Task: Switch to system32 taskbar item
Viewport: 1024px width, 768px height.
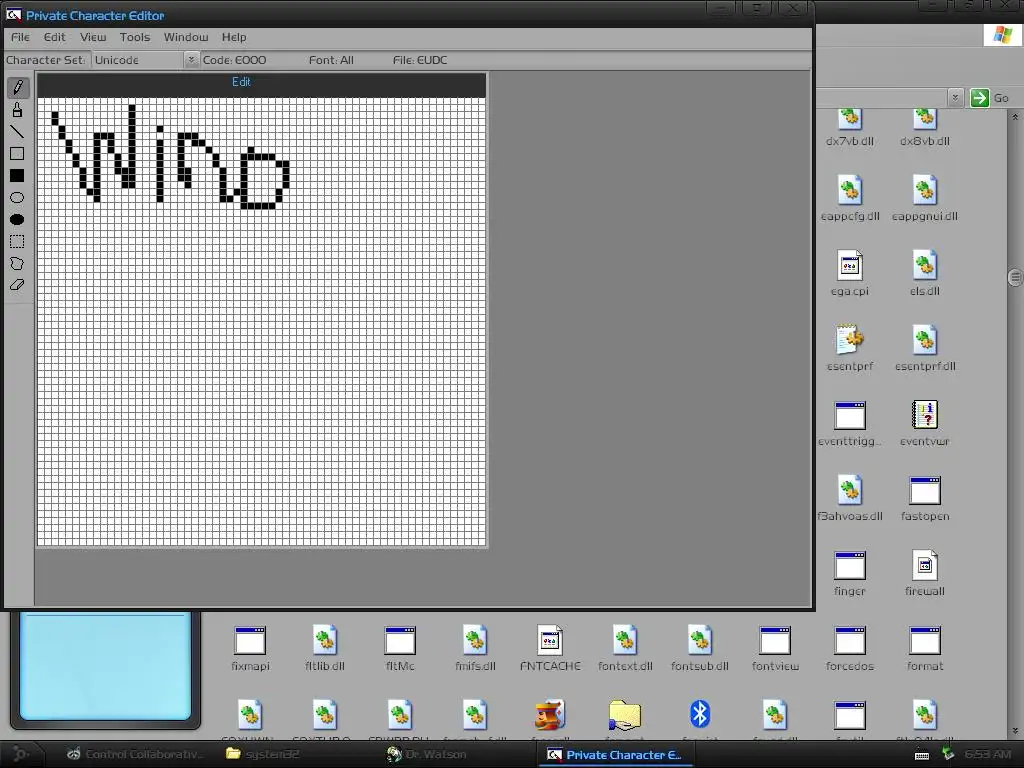Action: (x=263, y=754)
